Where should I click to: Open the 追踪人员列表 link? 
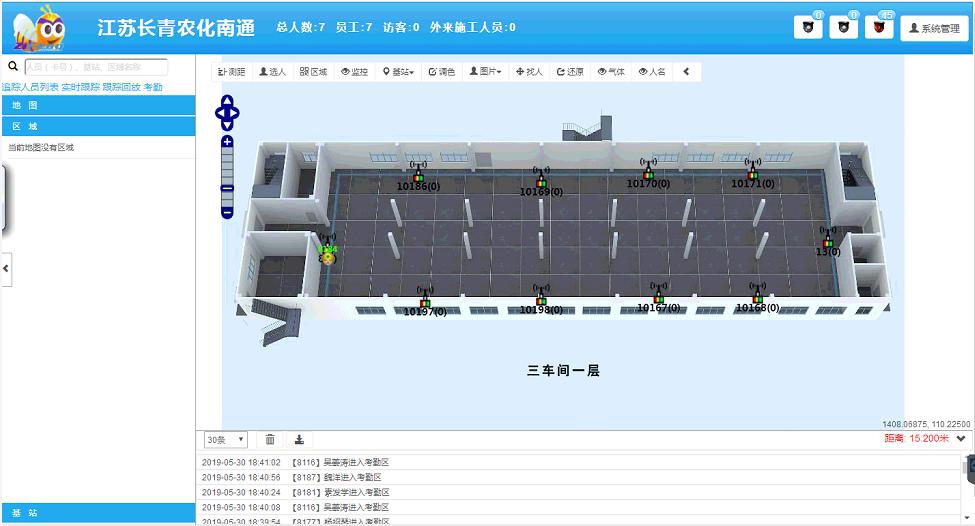[30, 87]
